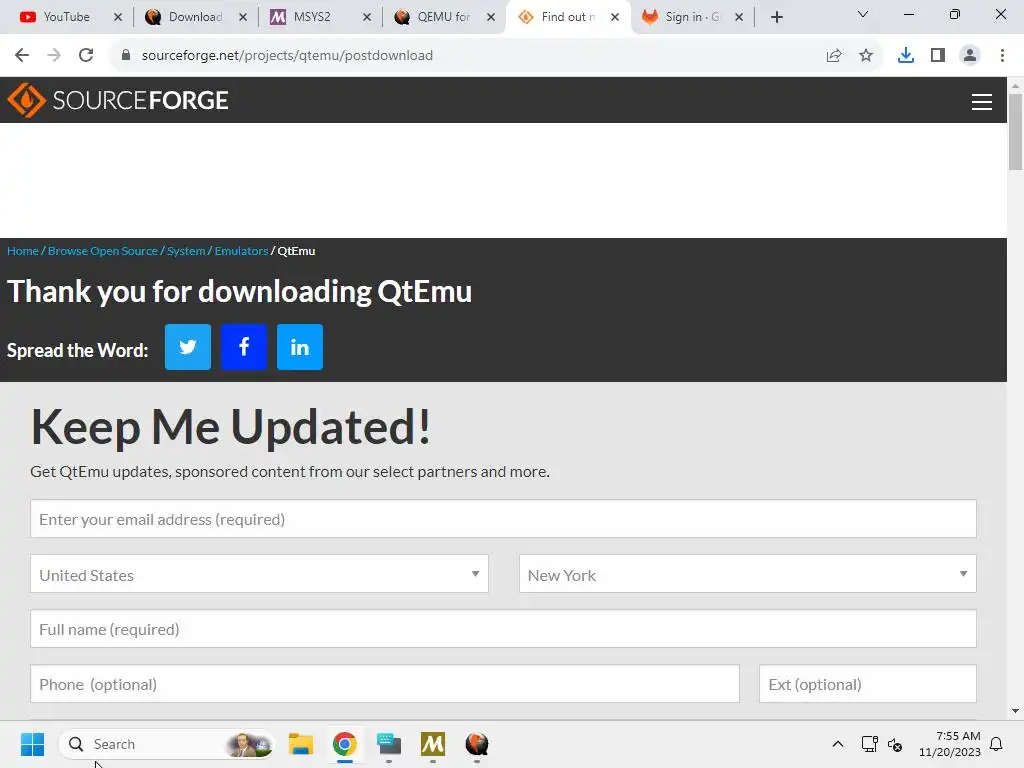The height and width of the screenshot is (768, 1024).
Task: Click the scrollbar down arrow
Action: pos(1015,711)
